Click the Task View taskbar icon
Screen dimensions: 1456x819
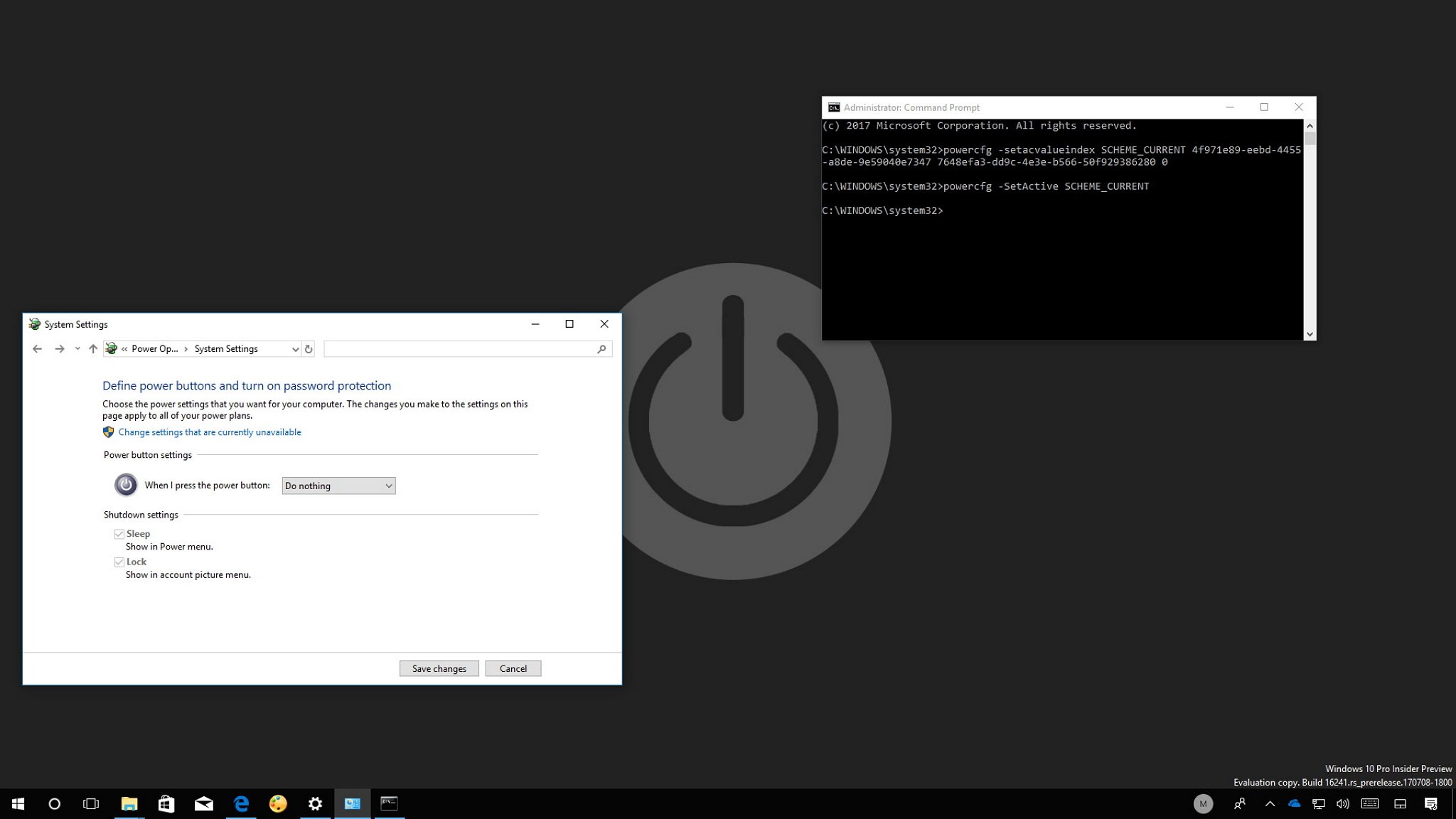[x=91, y=803]
